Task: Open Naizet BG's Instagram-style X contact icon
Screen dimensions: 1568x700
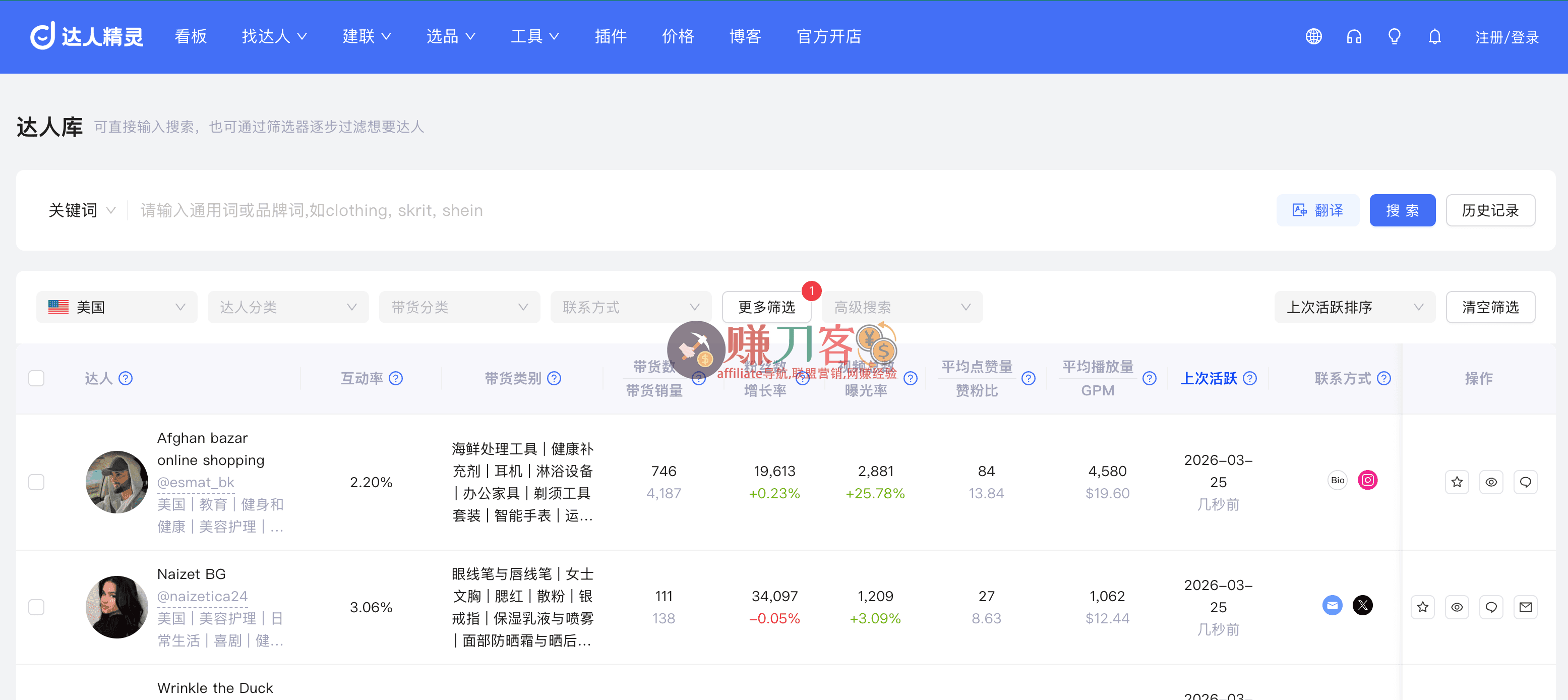Action: [1363, 605]
